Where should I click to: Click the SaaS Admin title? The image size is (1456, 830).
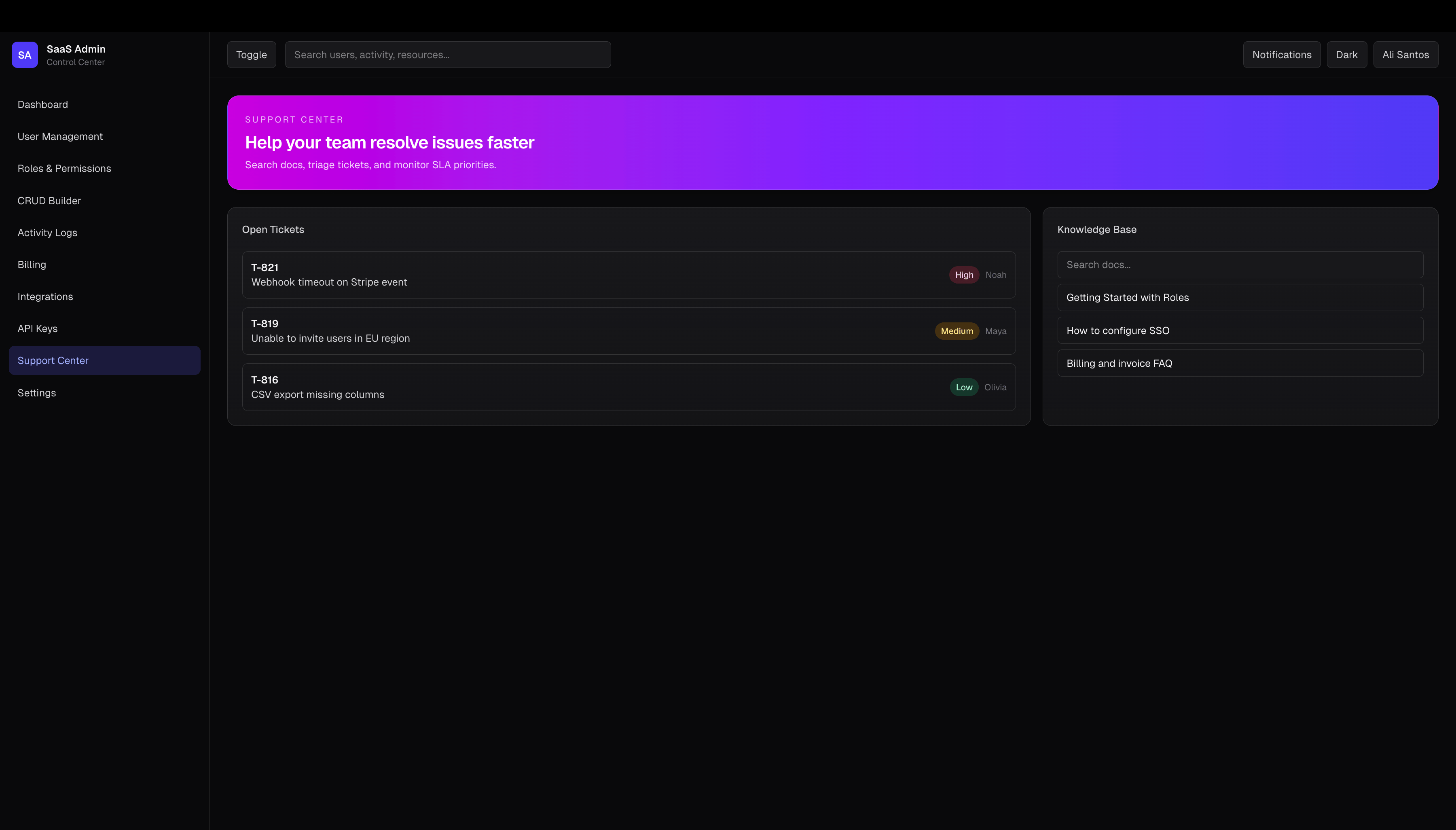pyautogui.click(x=76, y=49)
